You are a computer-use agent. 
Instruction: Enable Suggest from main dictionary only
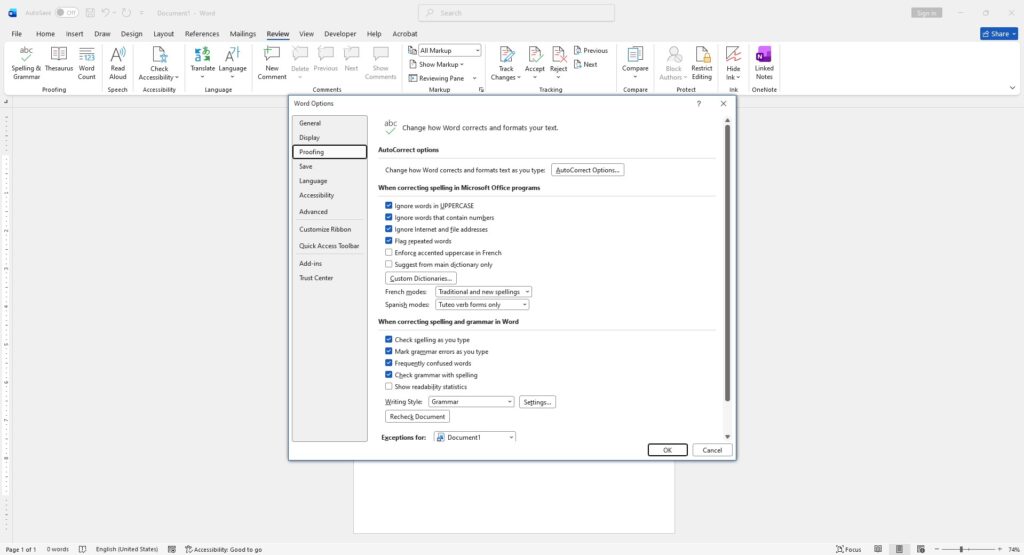point(389,264)
